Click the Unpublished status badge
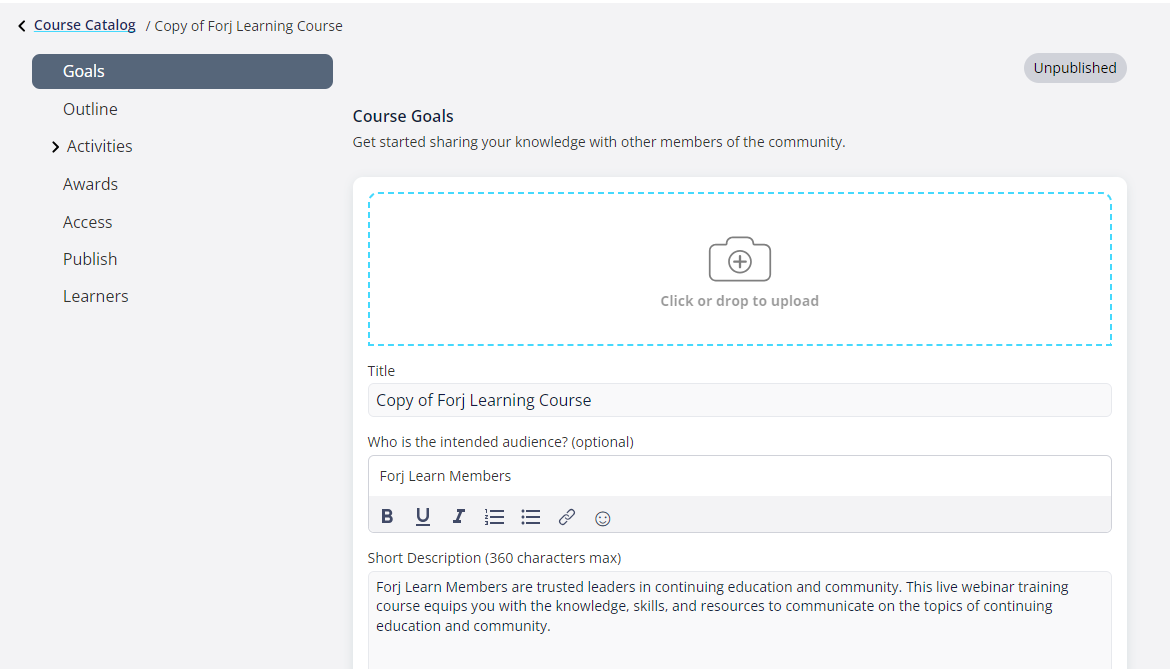The image size is (1170, 669). click(1074, 68)
